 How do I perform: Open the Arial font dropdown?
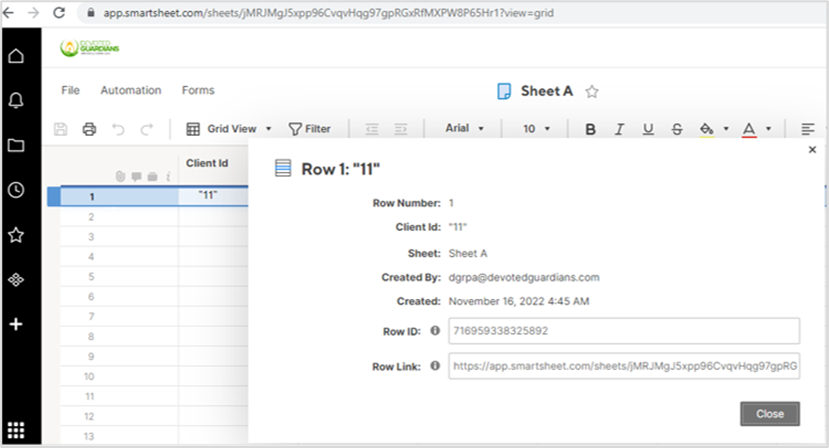464,129
